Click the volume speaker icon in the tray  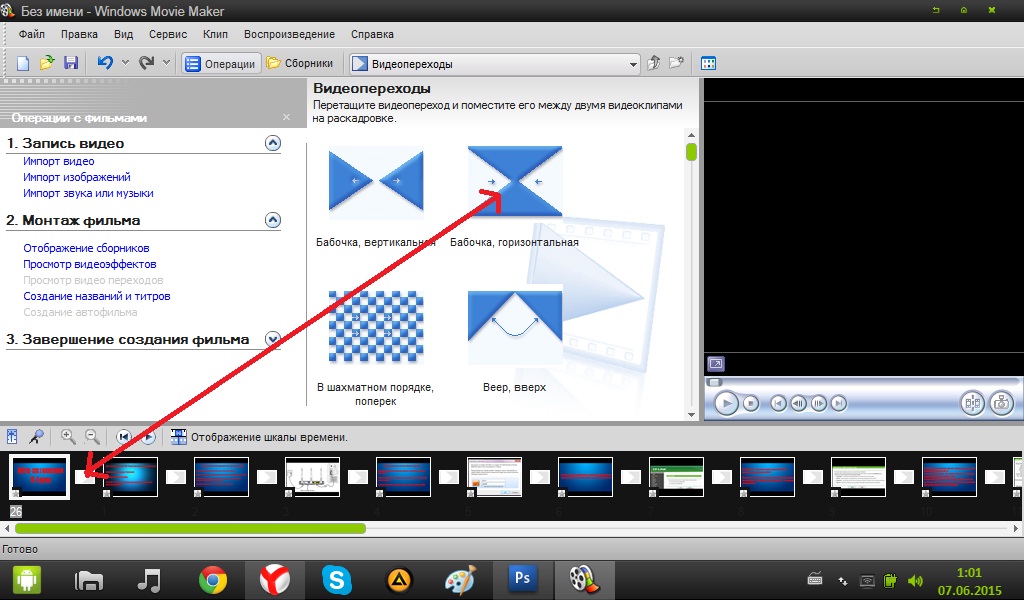pyautogui.click(x=915, y=580)
